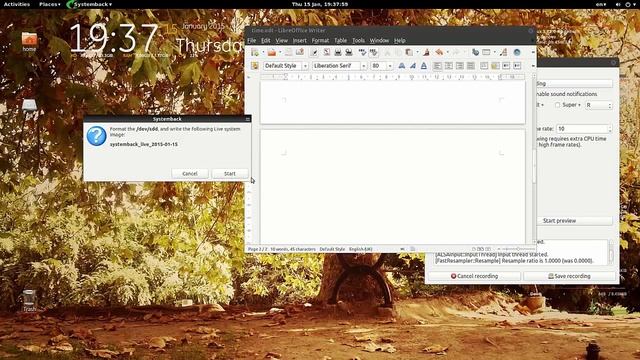Click the New document icon in Writer toolbar
The width and height of the screenshot is (640, 360).
click(255, 52)
